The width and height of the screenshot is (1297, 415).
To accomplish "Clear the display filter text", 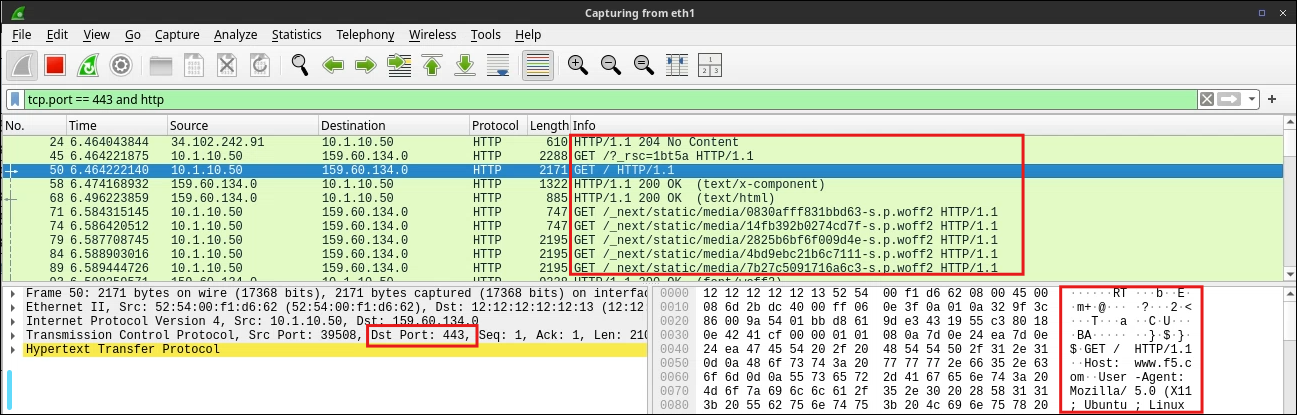I will (x=1207, y=99).
